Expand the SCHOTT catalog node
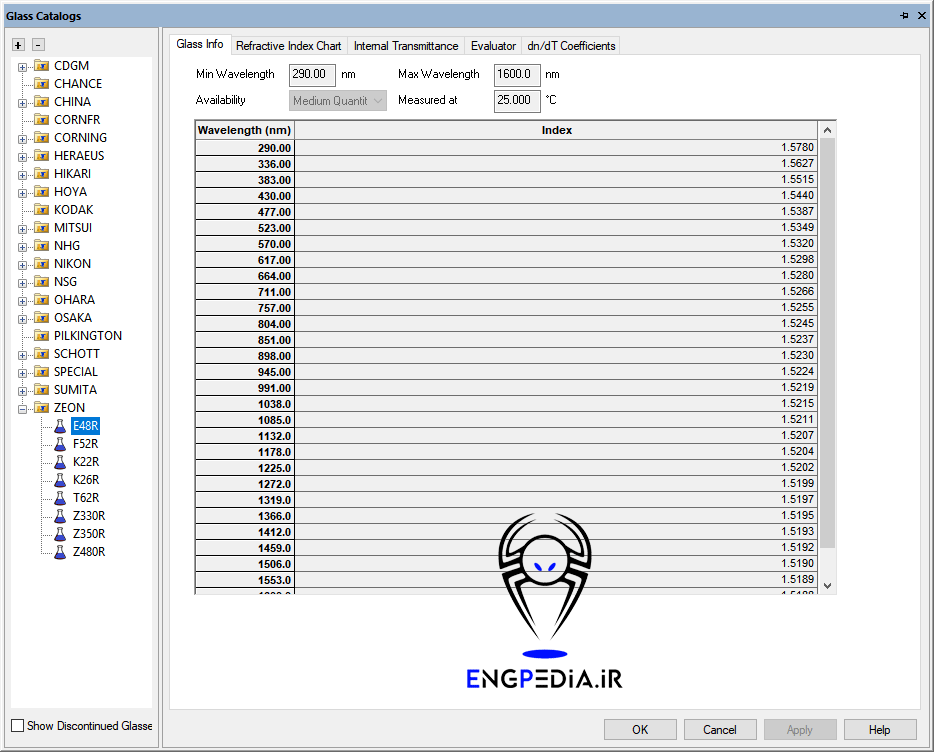Image resolution: width=934 pixels, height=752 pixels. pos(22,355)
